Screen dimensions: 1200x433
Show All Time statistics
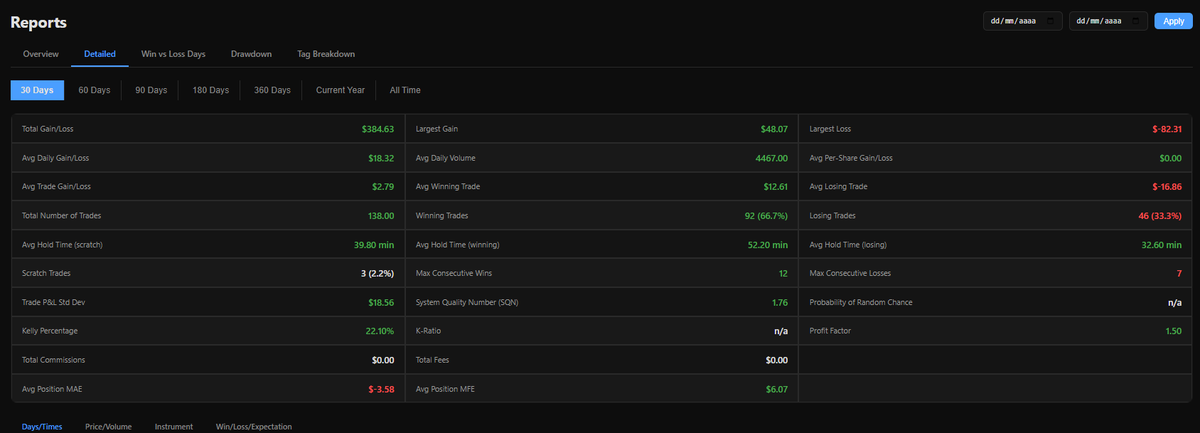tap(405, 90)
